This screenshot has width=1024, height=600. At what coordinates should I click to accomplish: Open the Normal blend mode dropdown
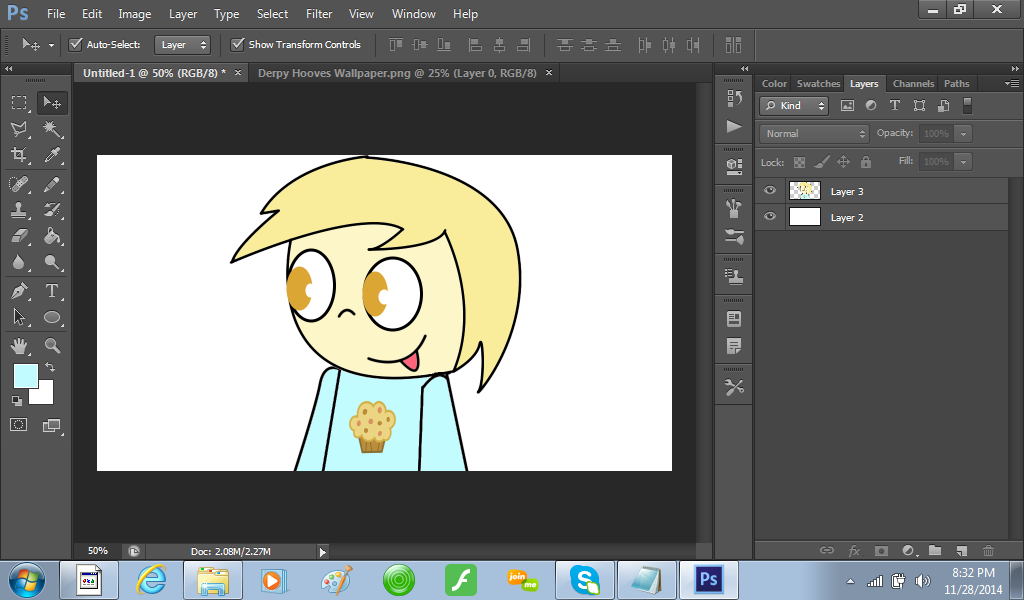pyautogui.click(x=814, y=133)
